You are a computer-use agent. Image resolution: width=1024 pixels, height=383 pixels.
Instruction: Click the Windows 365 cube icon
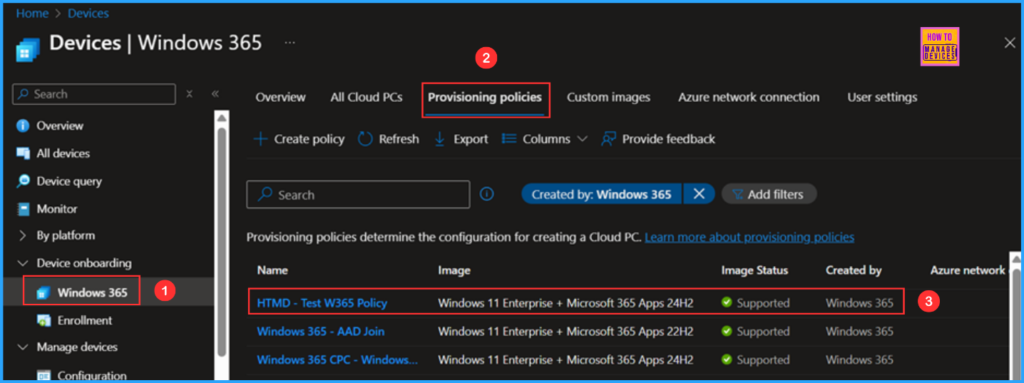[x=44, y=293]
